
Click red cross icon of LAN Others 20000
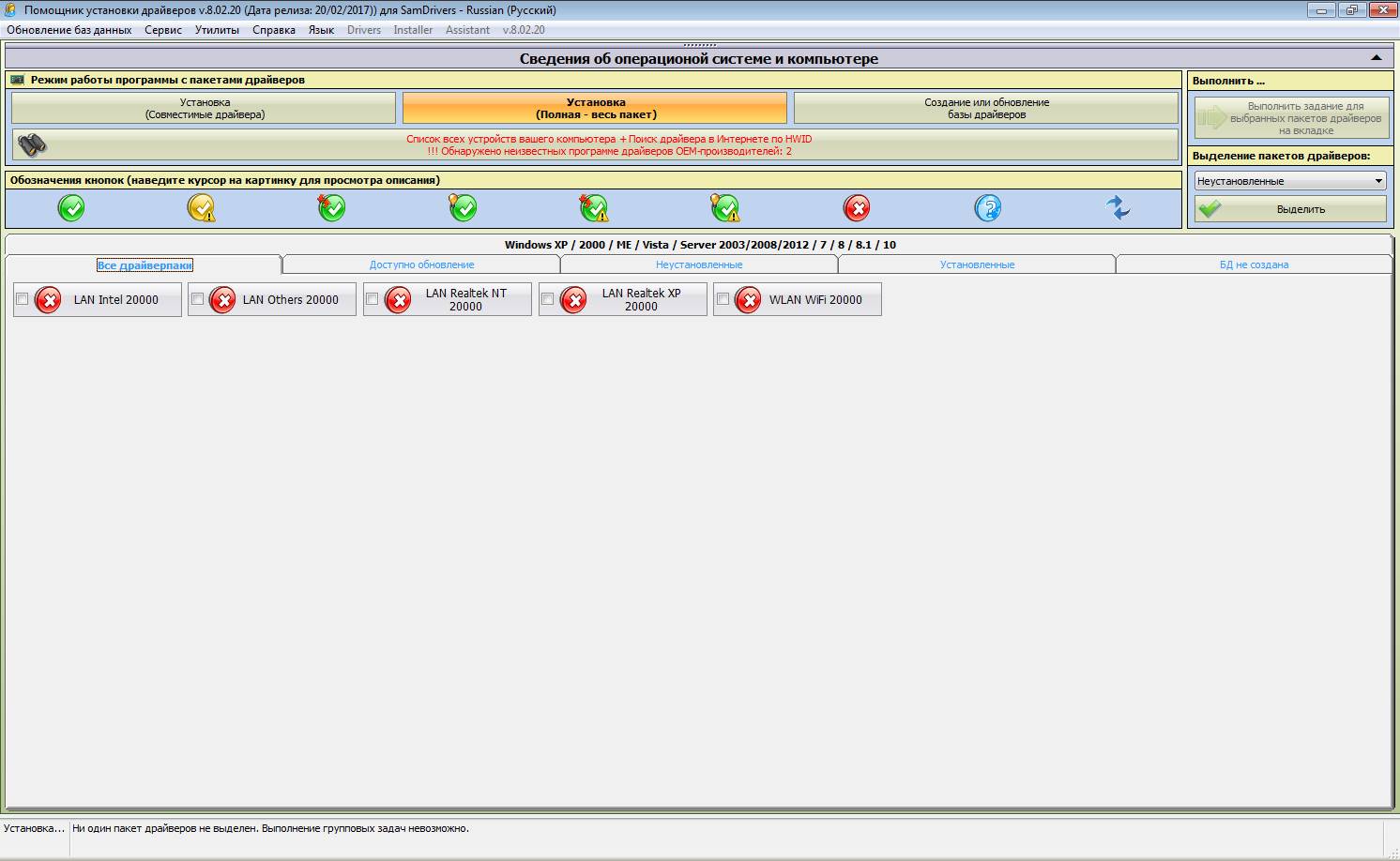[222, 300]
